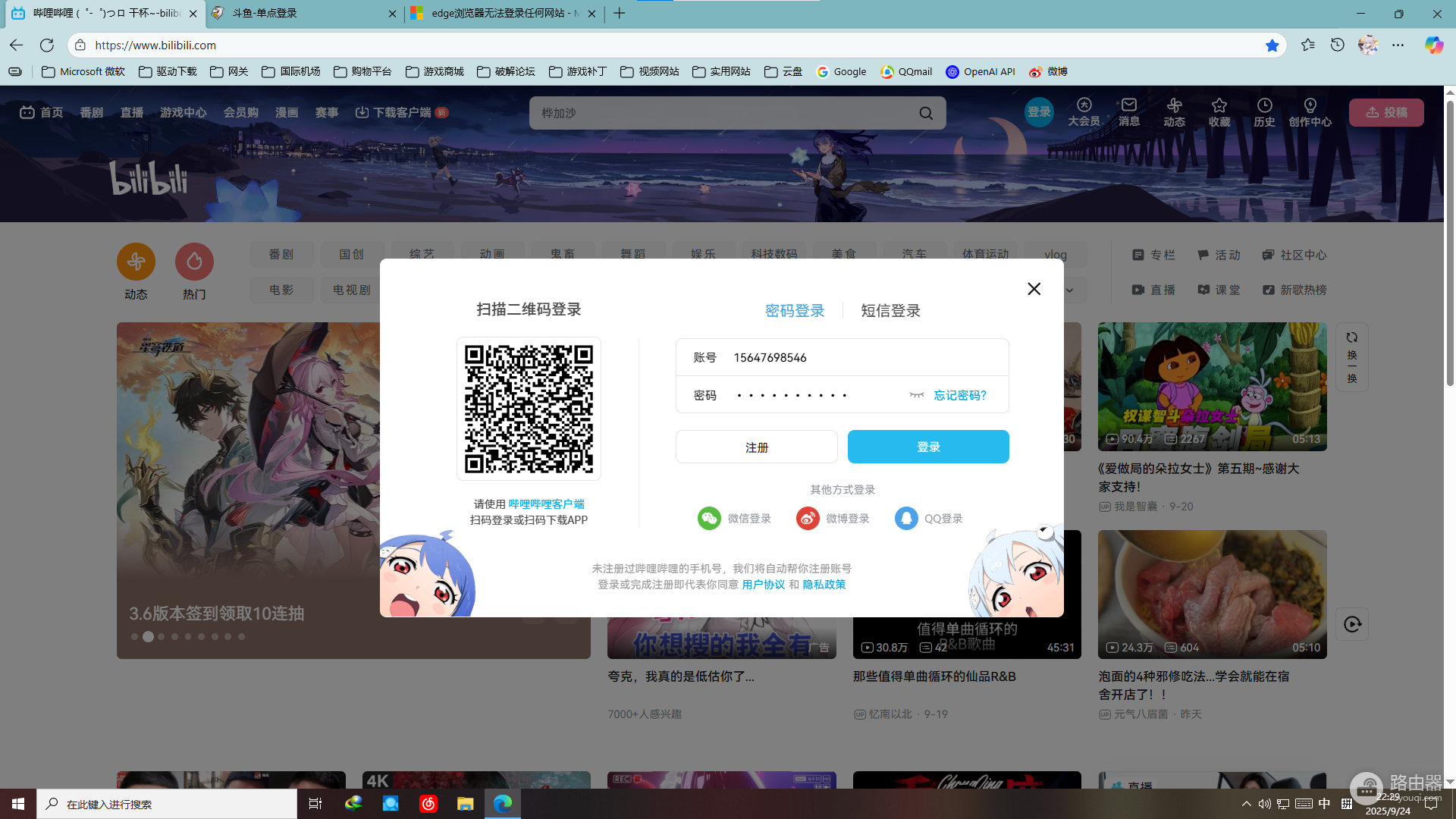Open File Explorer from taskbar

click(466, 804)
